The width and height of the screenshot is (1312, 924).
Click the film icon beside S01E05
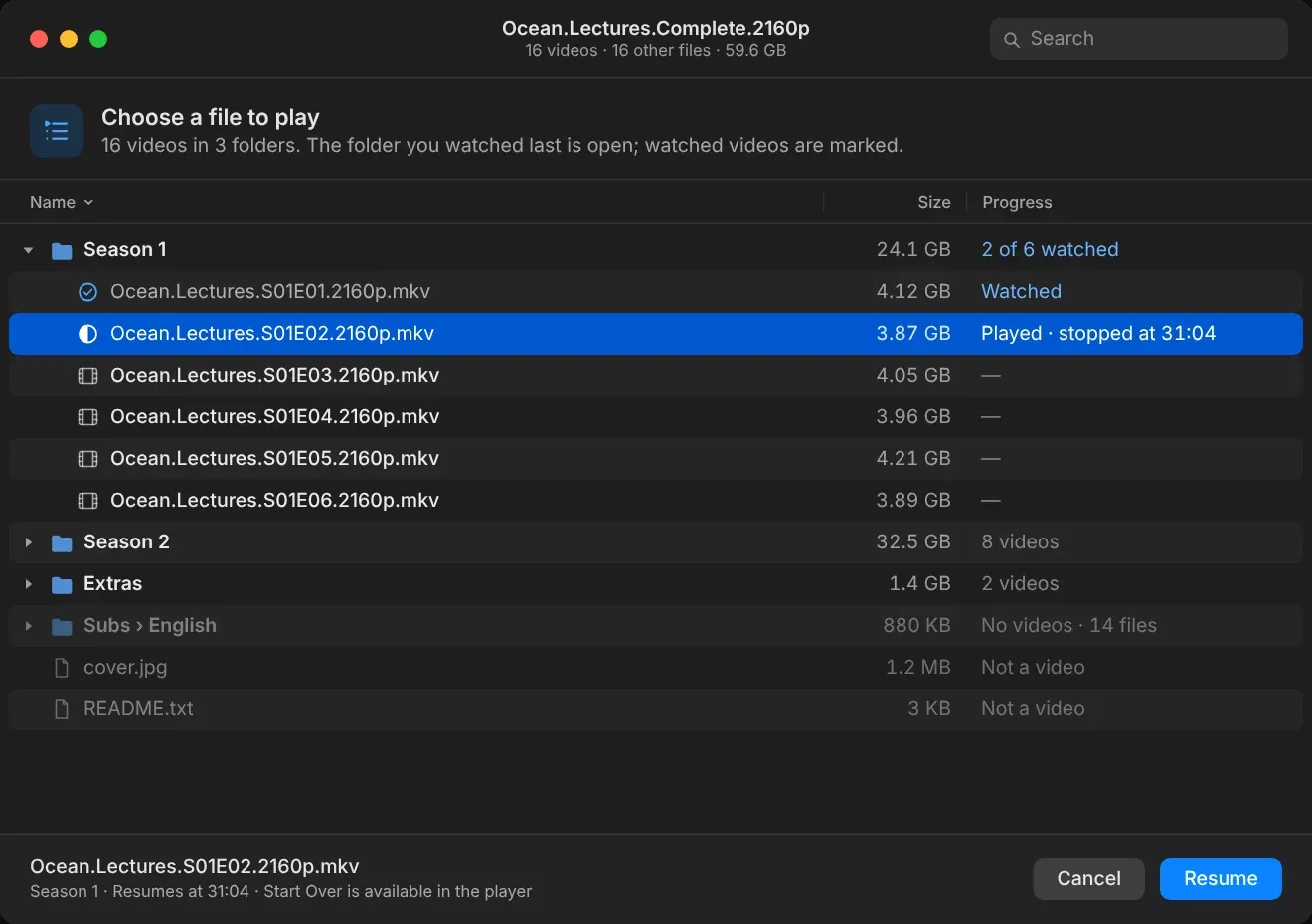click(x=87, y=459)
